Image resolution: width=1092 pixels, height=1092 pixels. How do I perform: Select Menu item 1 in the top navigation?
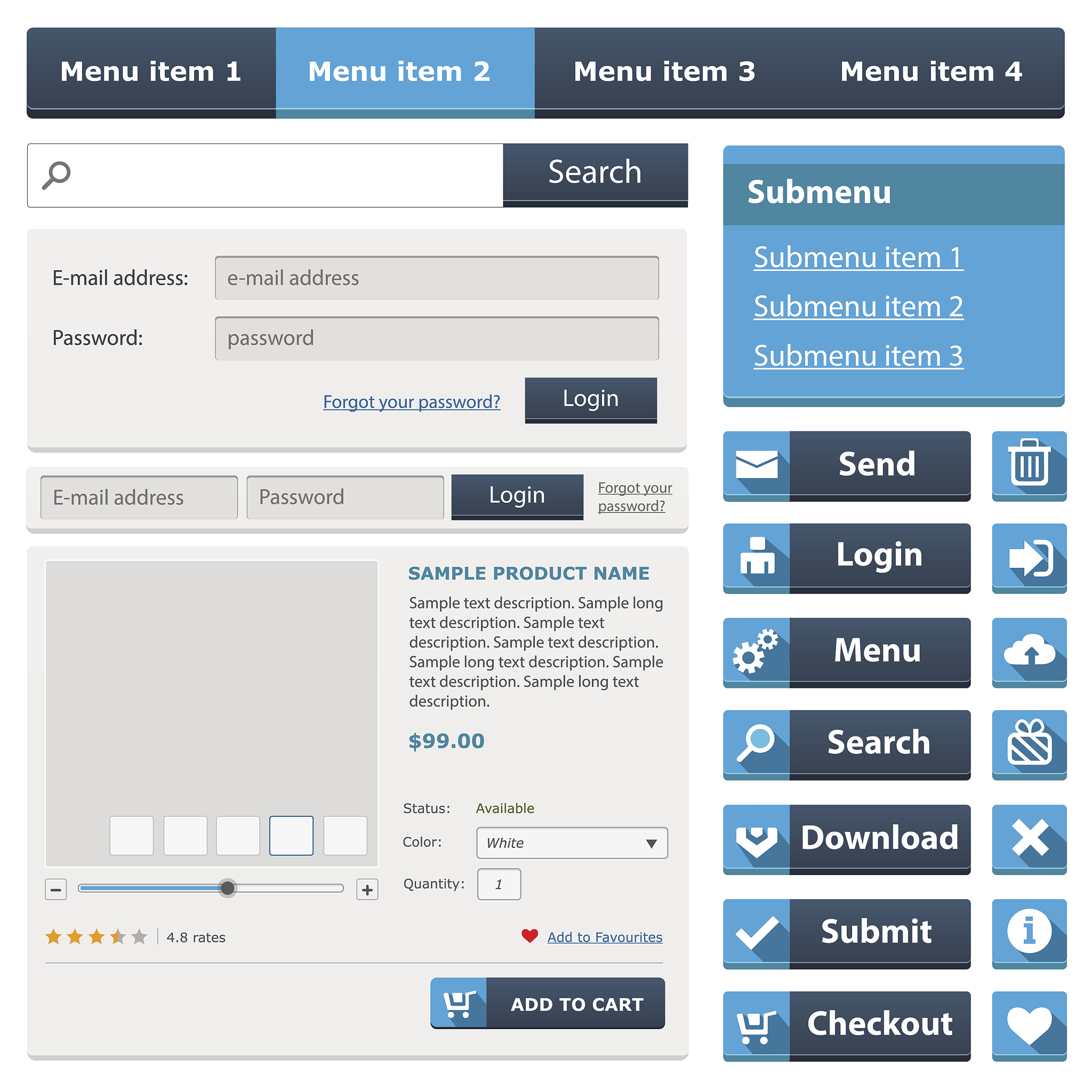[x=151, y=72]
